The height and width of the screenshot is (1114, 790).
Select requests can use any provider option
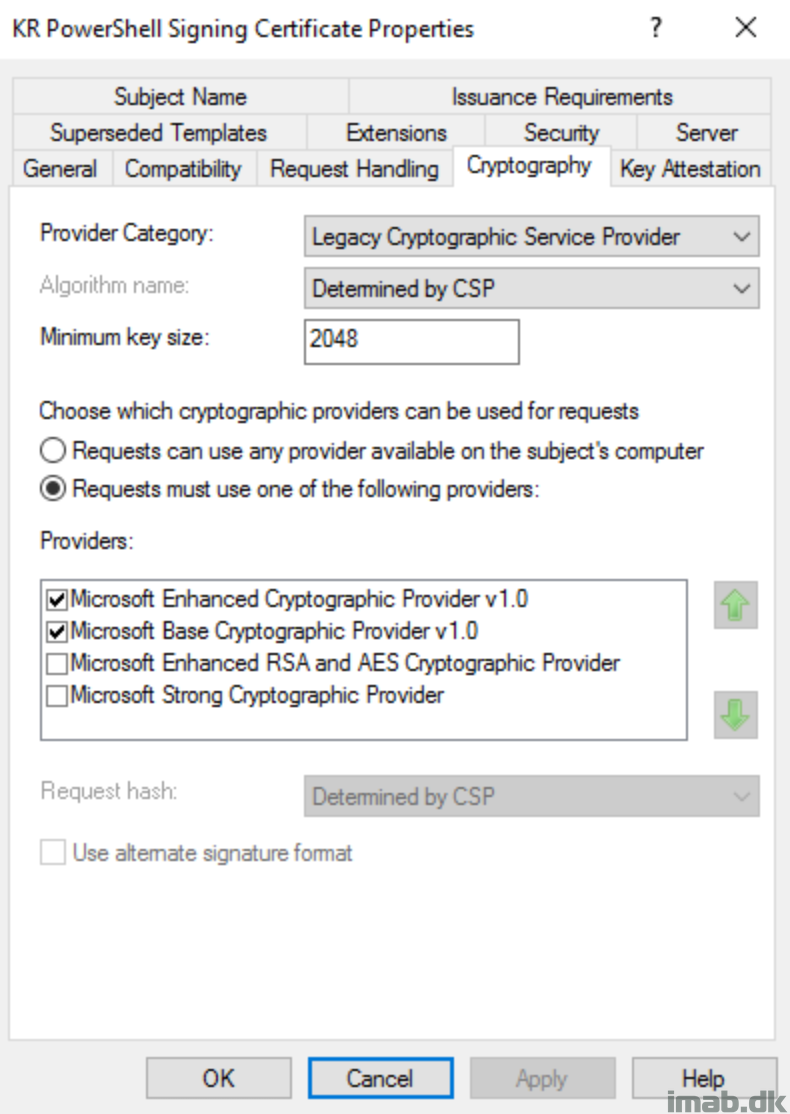(53, 450)
